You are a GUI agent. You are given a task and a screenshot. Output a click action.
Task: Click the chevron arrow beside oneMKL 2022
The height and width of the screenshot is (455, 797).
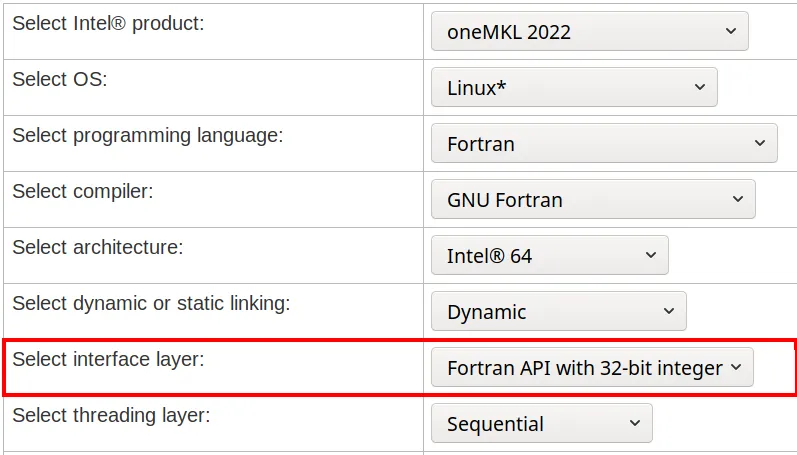(x=728, y=31)
